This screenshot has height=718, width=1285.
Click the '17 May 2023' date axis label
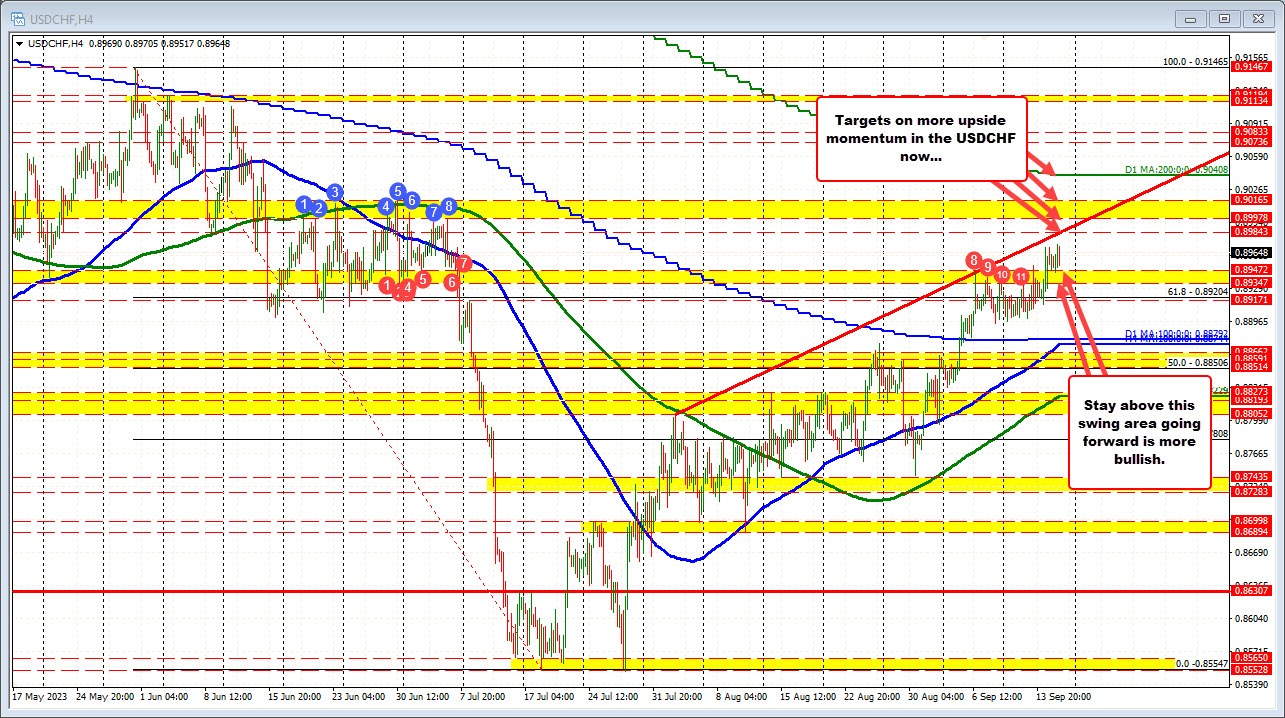[x=40, y=696]
